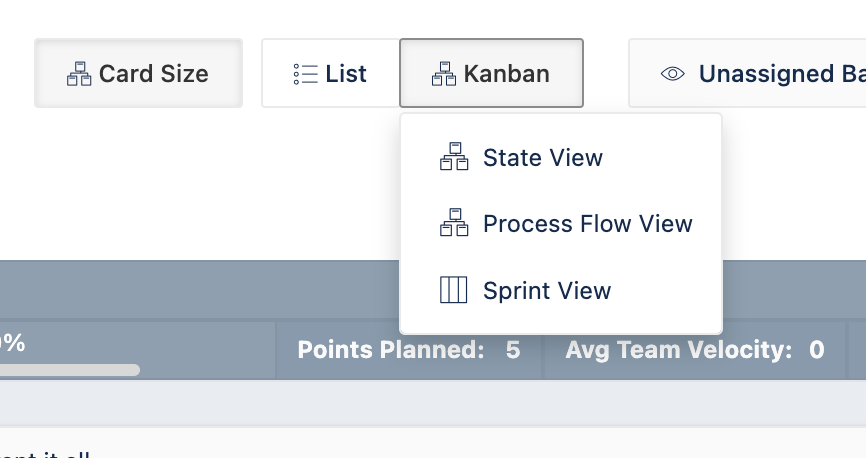
Task: Pick Sprint View menu entry
Action: coord(546,290)
